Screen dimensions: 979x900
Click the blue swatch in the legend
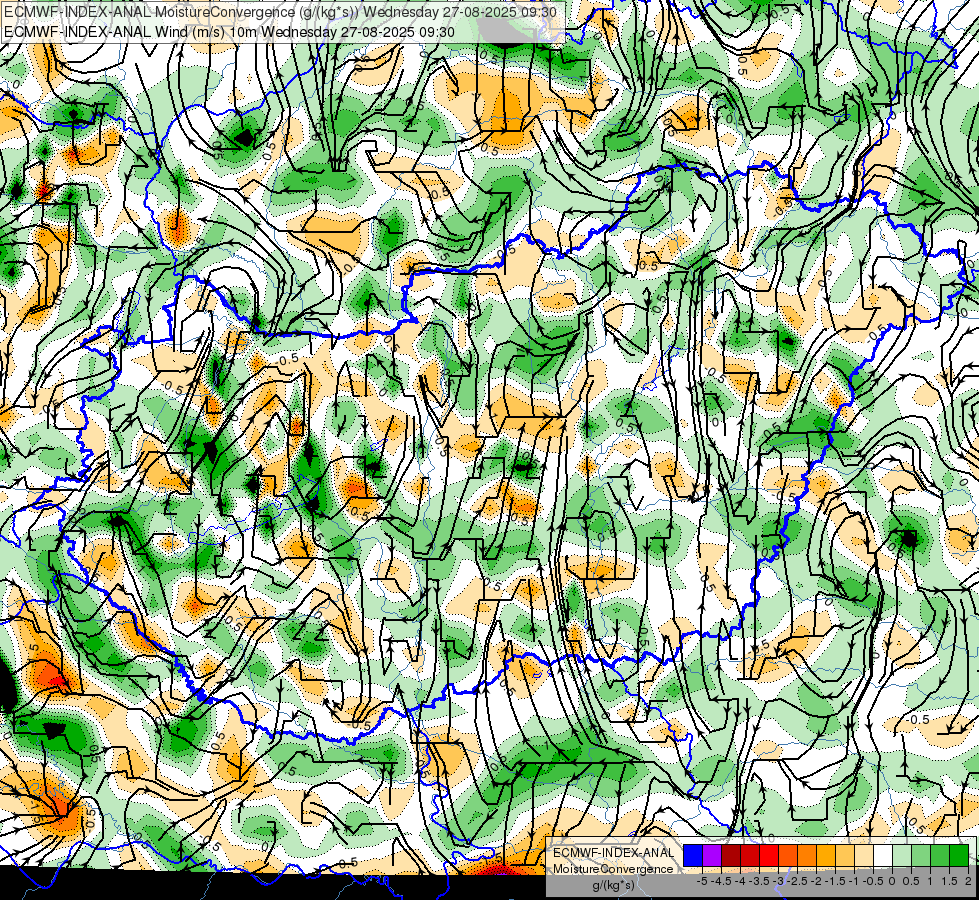tap(693, 855)
